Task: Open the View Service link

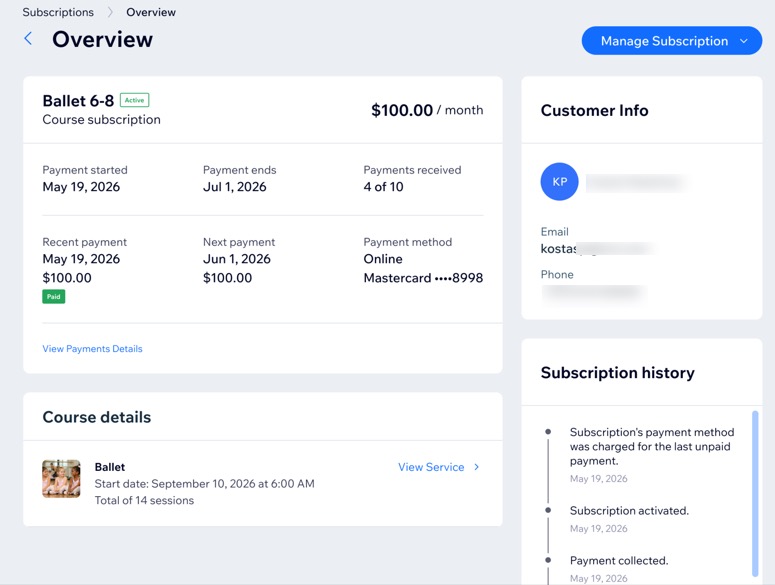Action: click(x=431, y=467)
